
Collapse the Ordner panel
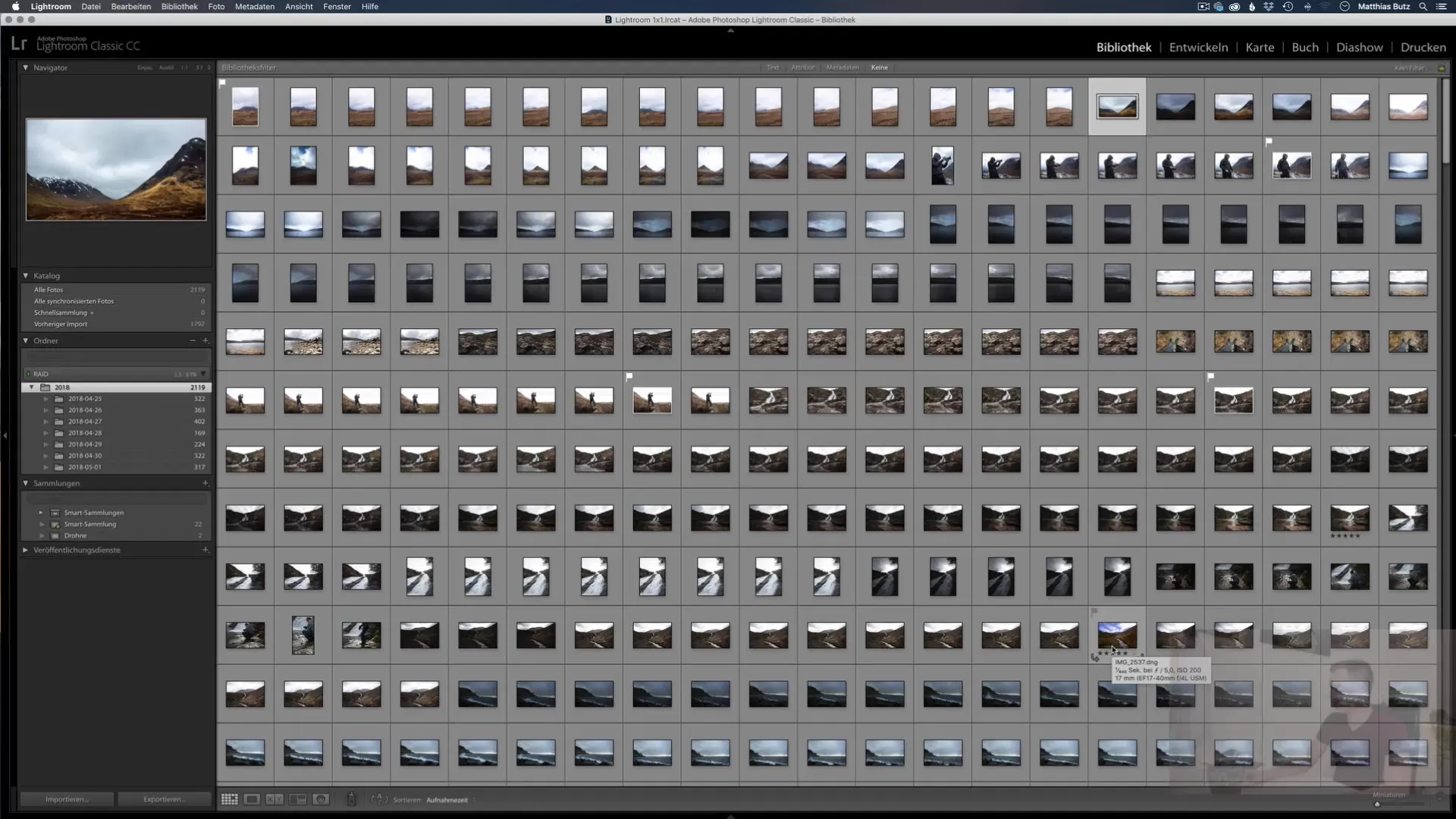(25, 340)
